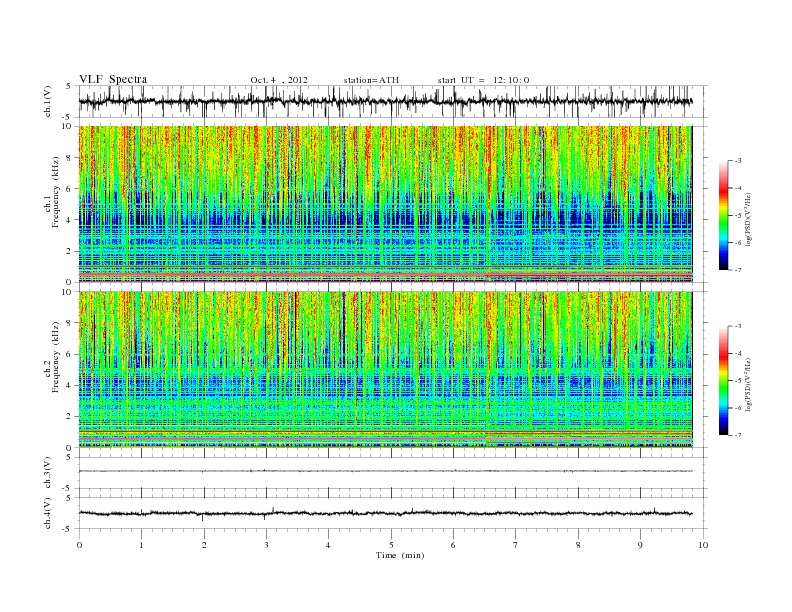792x612 pixels.
Task: Click the ch.1 voltage waveform trace
Action: pyautogui.click(x=385, y=101)
